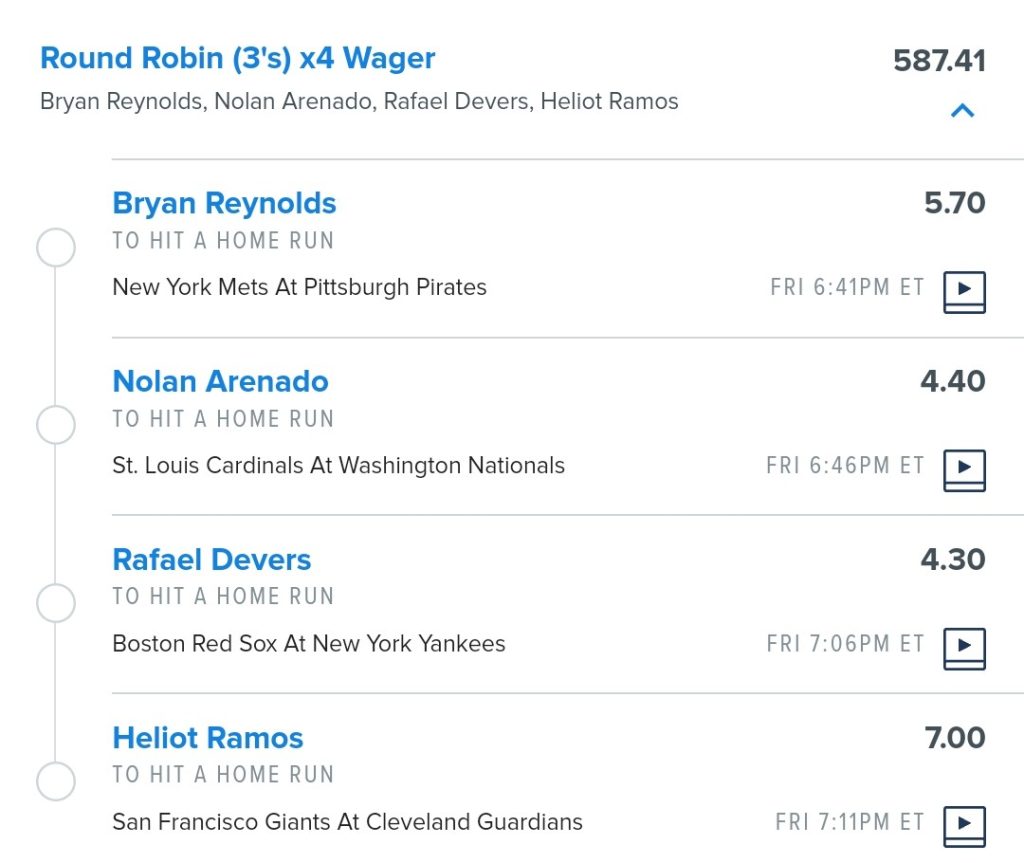Click the 7.00 odds for Ramos
The image size is (1024, 863).
point(955,738)
